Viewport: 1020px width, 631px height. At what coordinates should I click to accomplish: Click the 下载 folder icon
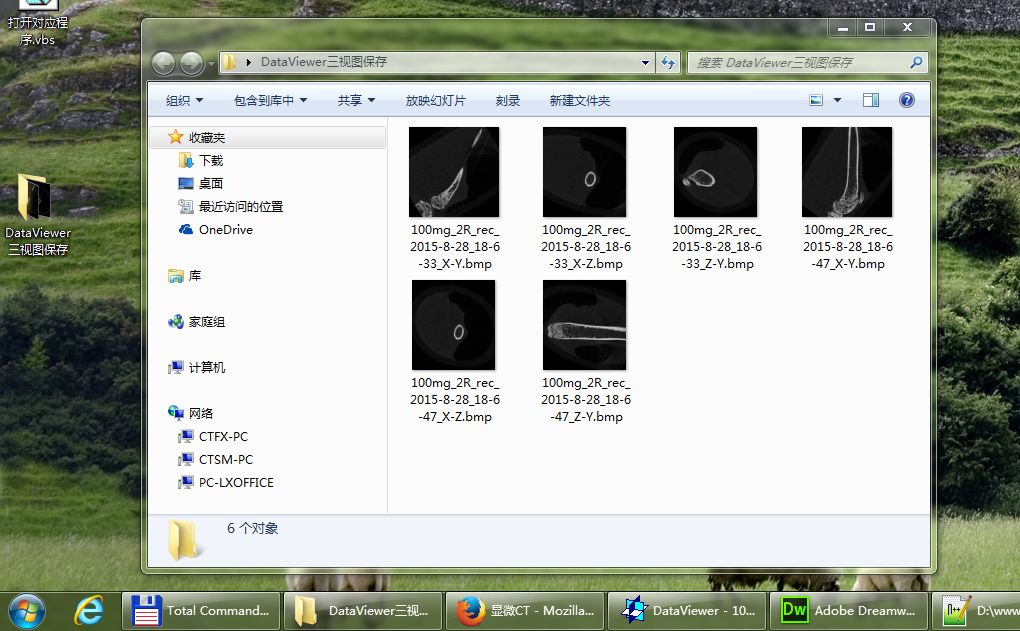186,160
